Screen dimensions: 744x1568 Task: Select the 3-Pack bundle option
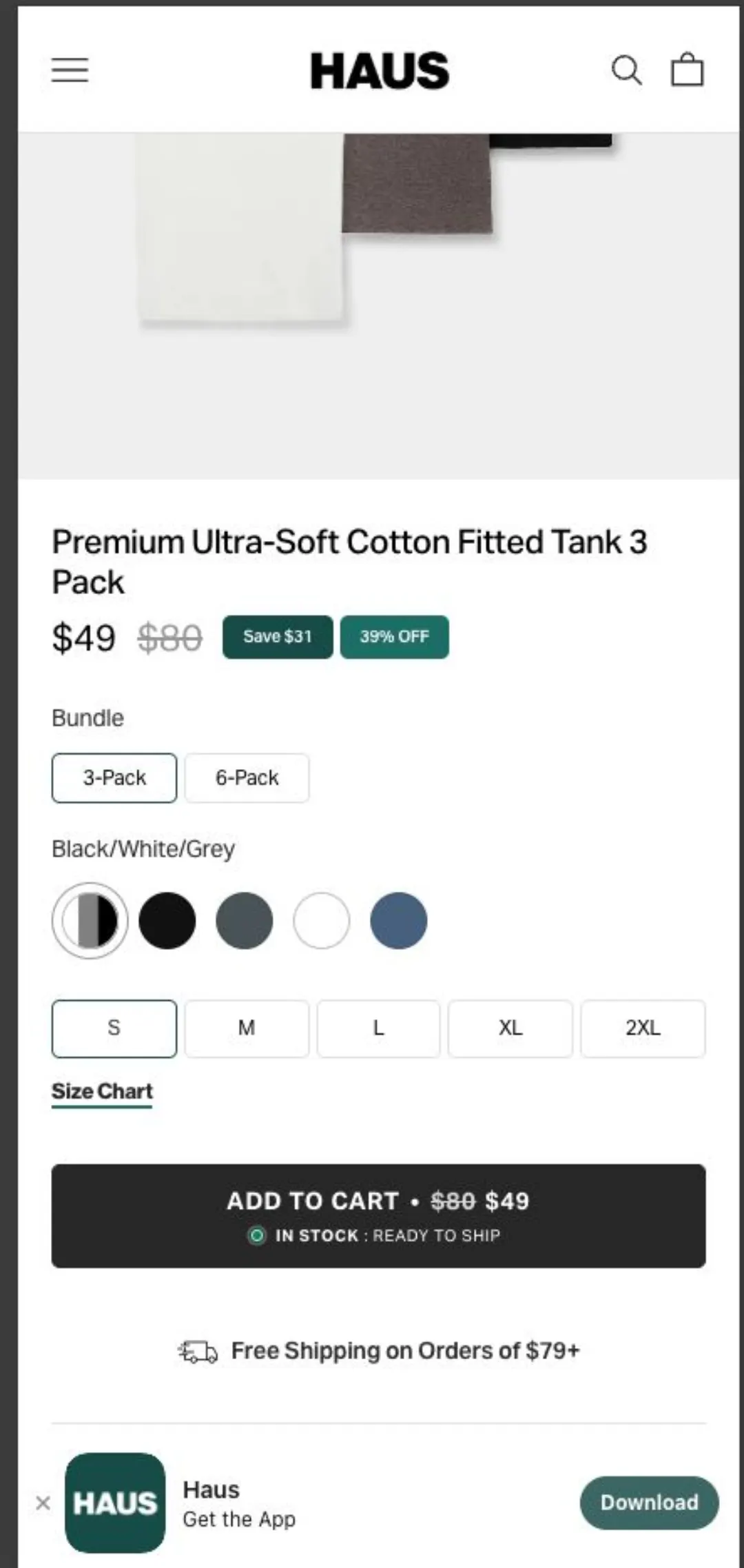click(114, 778)
